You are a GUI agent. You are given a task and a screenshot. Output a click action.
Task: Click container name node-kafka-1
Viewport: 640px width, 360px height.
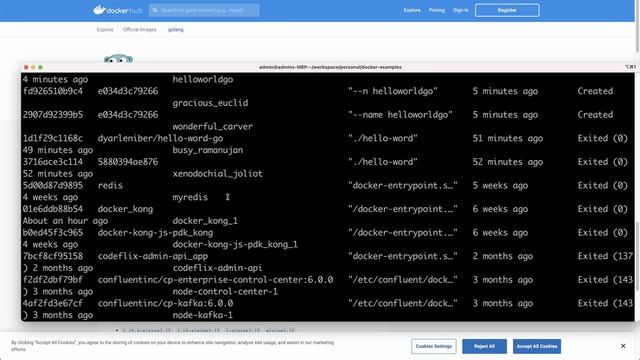point(202,315)
